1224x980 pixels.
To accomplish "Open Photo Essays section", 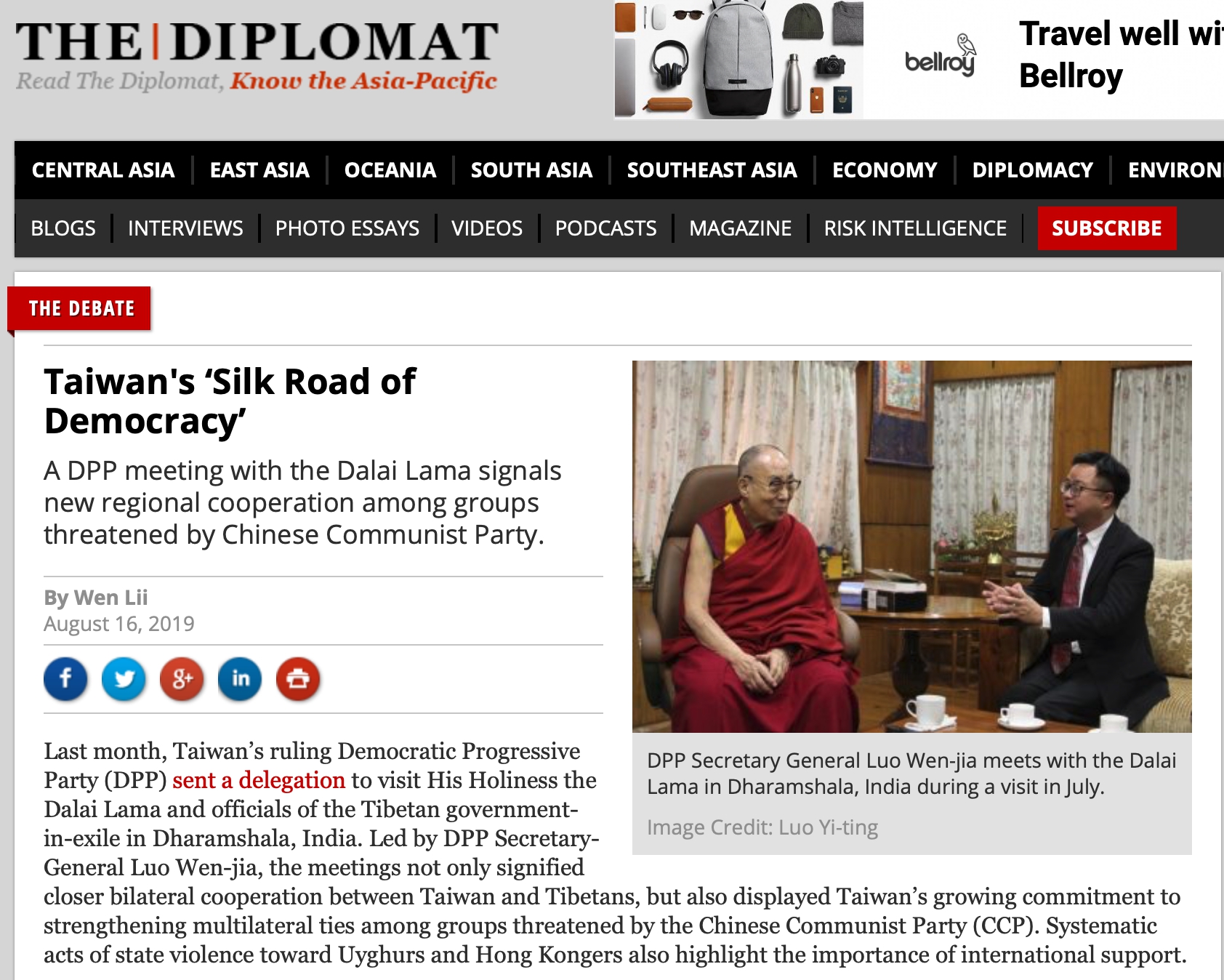I will 347,228.
